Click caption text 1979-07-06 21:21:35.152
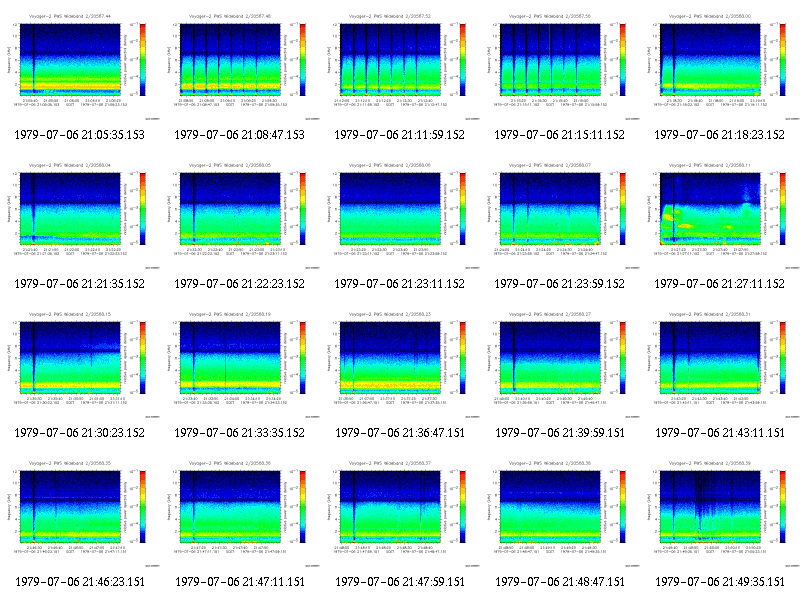Viewport: 800px width, 596px height. (x=80, y=284)
